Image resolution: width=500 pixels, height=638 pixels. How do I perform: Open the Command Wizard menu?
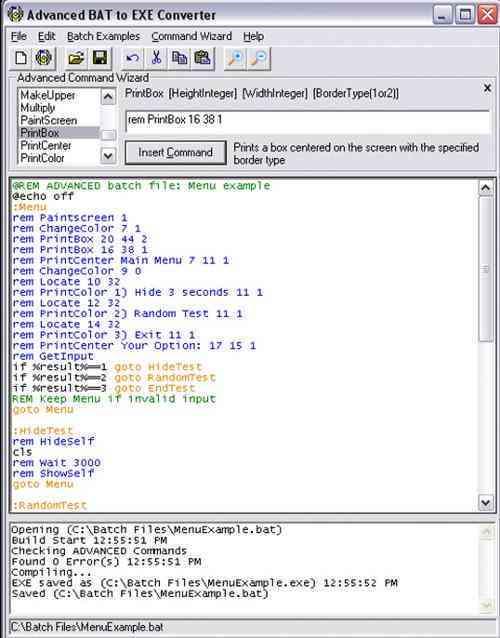coord(192,37)
